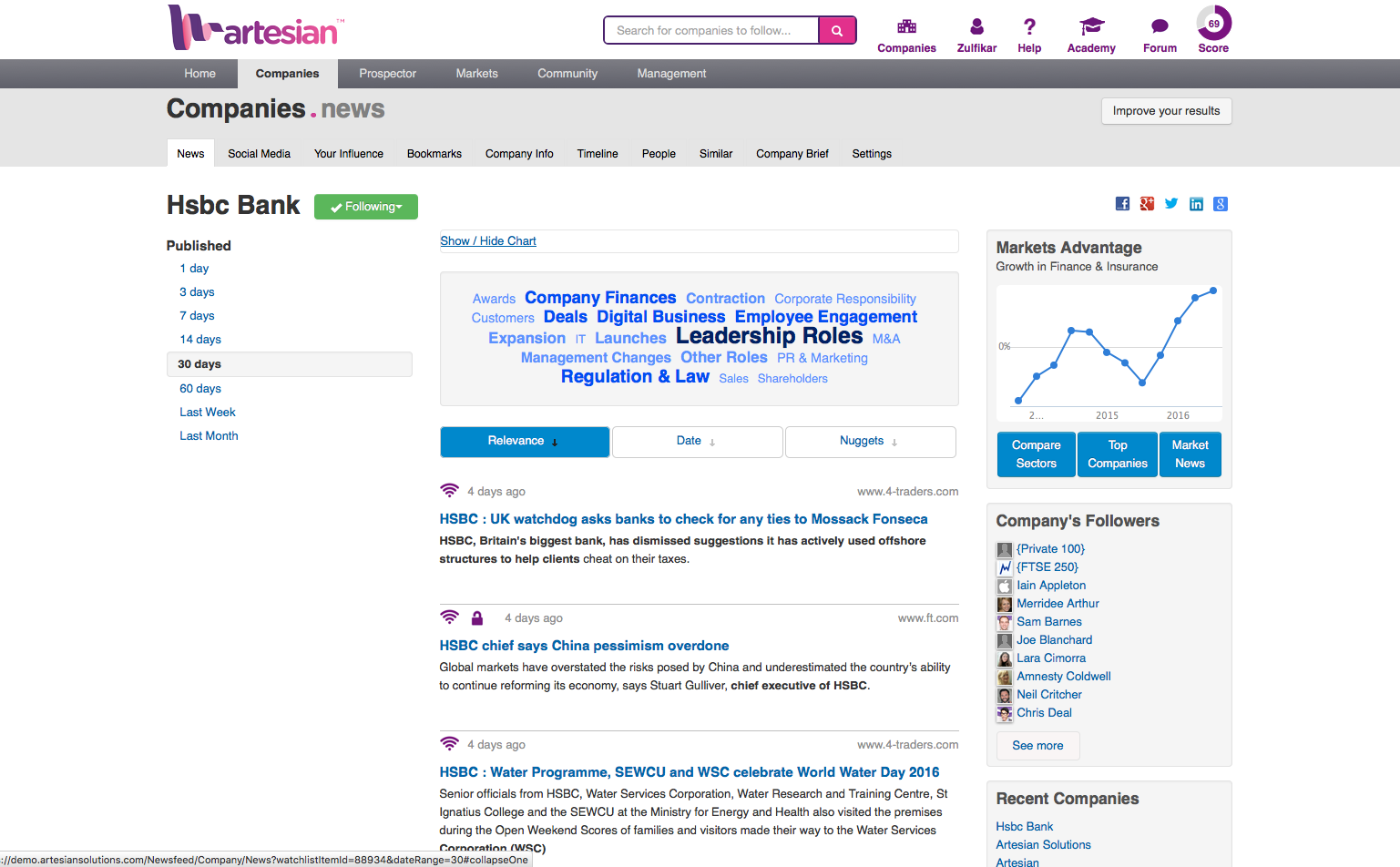
Task: Select the 7 days published filter
Action: click(197, 316)
